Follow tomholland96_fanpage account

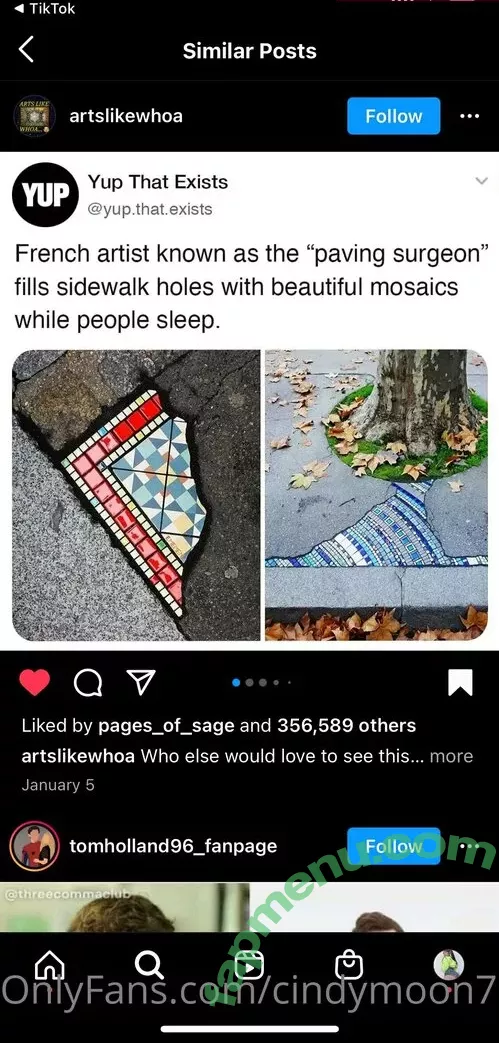point(394,846)
